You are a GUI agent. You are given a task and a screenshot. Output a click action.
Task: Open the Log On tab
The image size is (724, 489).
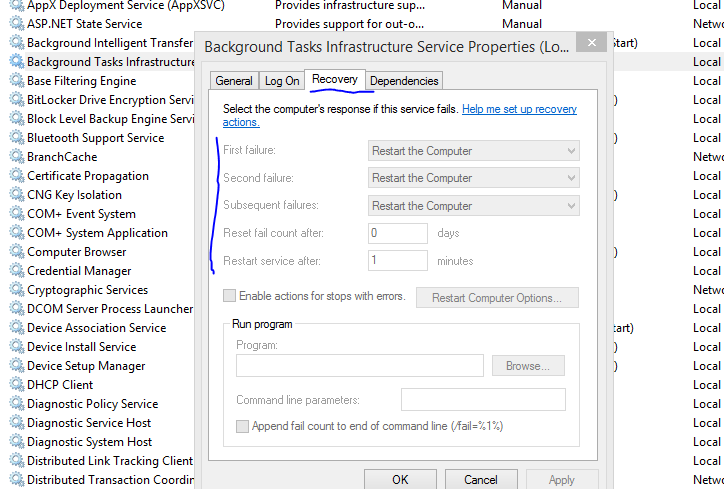(281, 81)
